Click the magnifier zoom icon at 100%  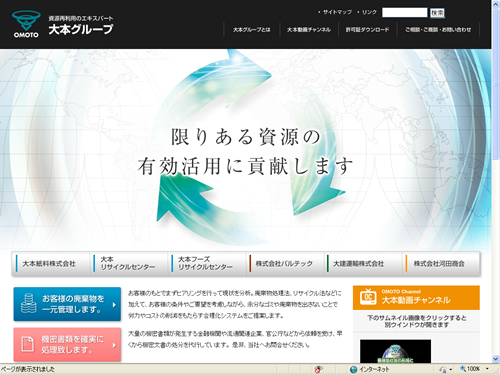point(463,369)
